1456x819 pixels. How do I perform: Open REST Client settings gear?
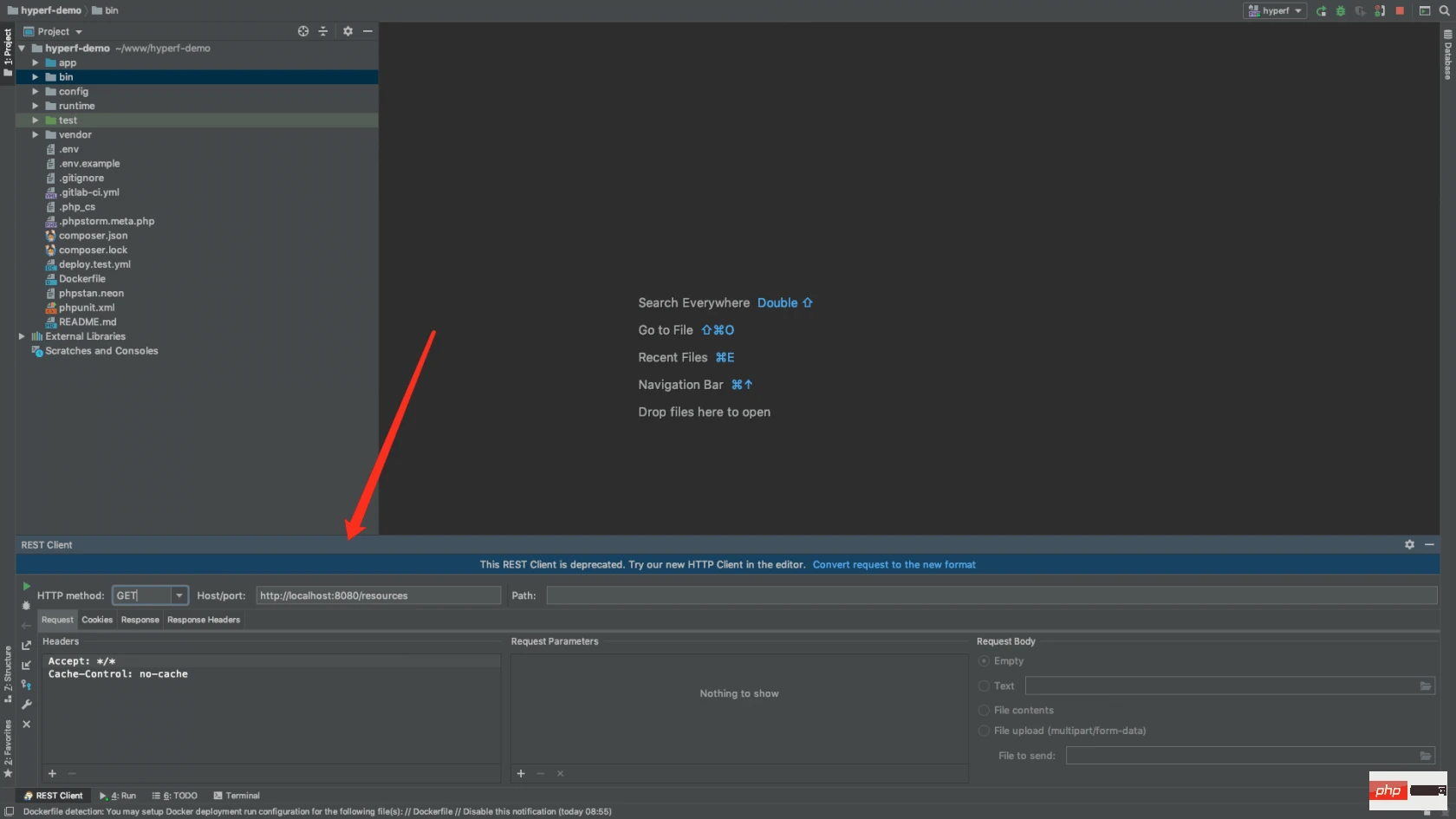coord(1409,545)
